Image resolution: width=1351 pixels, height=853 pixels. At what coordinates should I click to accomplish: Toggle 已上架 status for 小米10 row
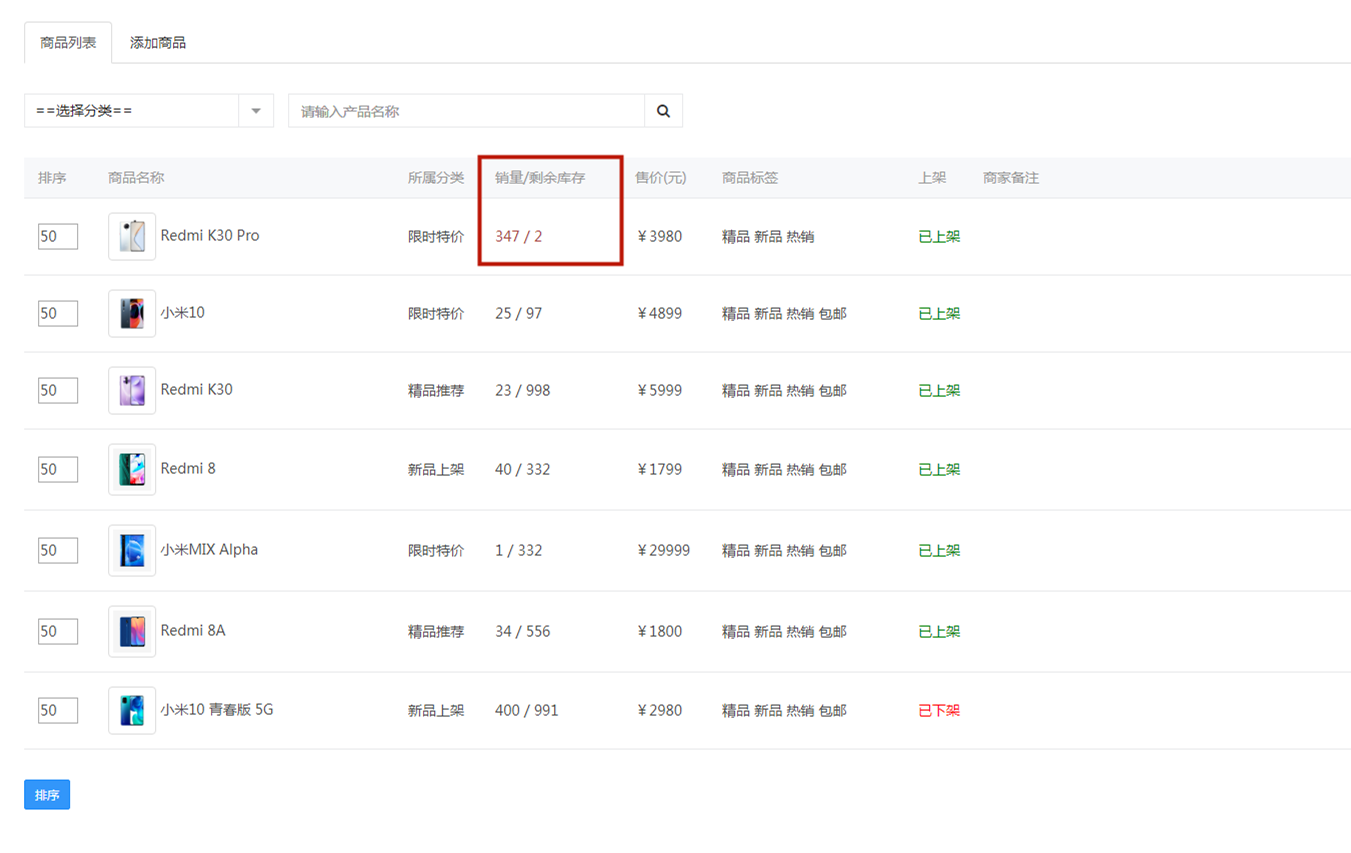(x=939, y=313)
